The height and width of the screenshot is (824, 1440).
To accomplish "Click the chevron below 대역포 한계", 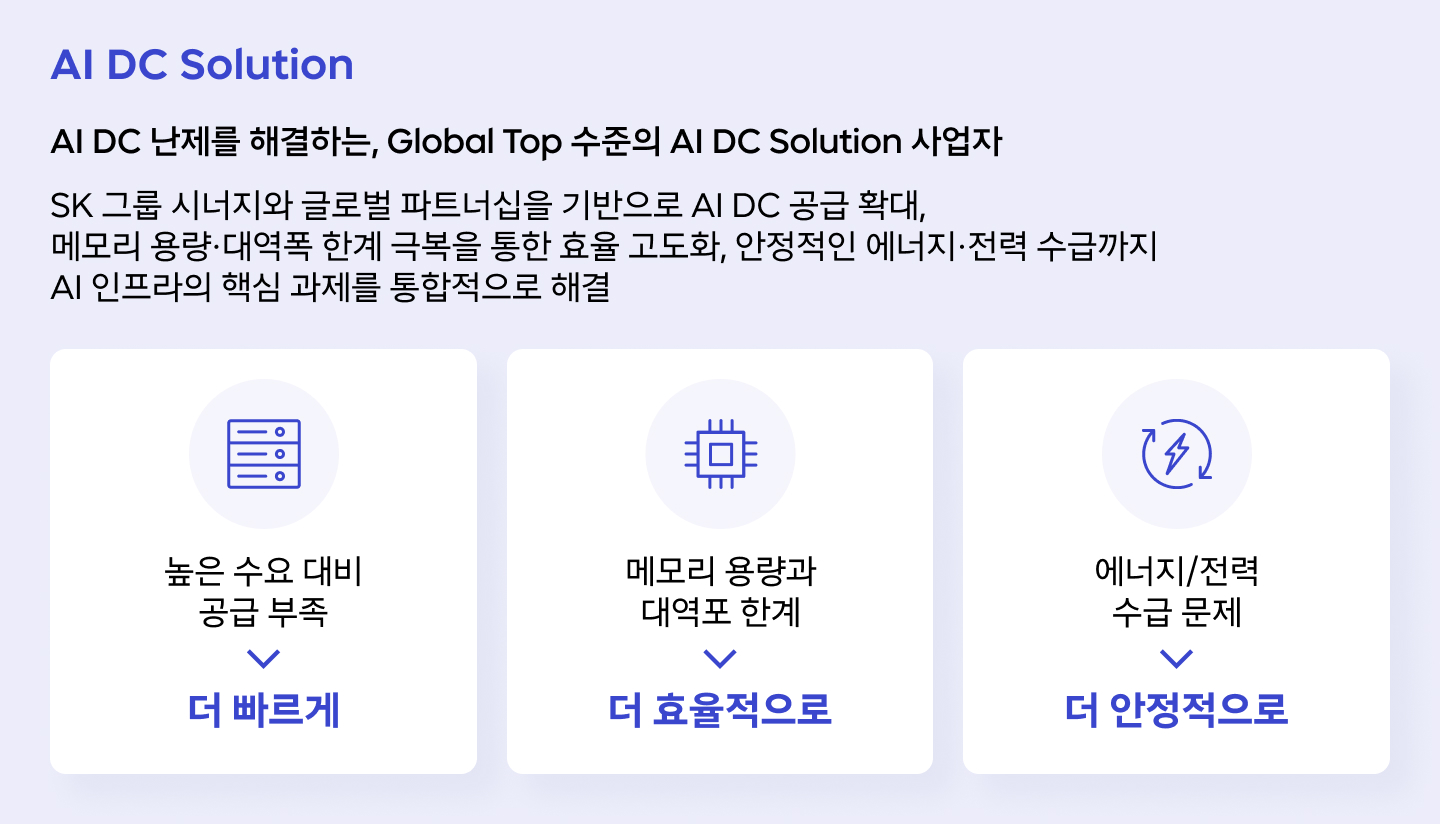I will click(x=720, y=658).
